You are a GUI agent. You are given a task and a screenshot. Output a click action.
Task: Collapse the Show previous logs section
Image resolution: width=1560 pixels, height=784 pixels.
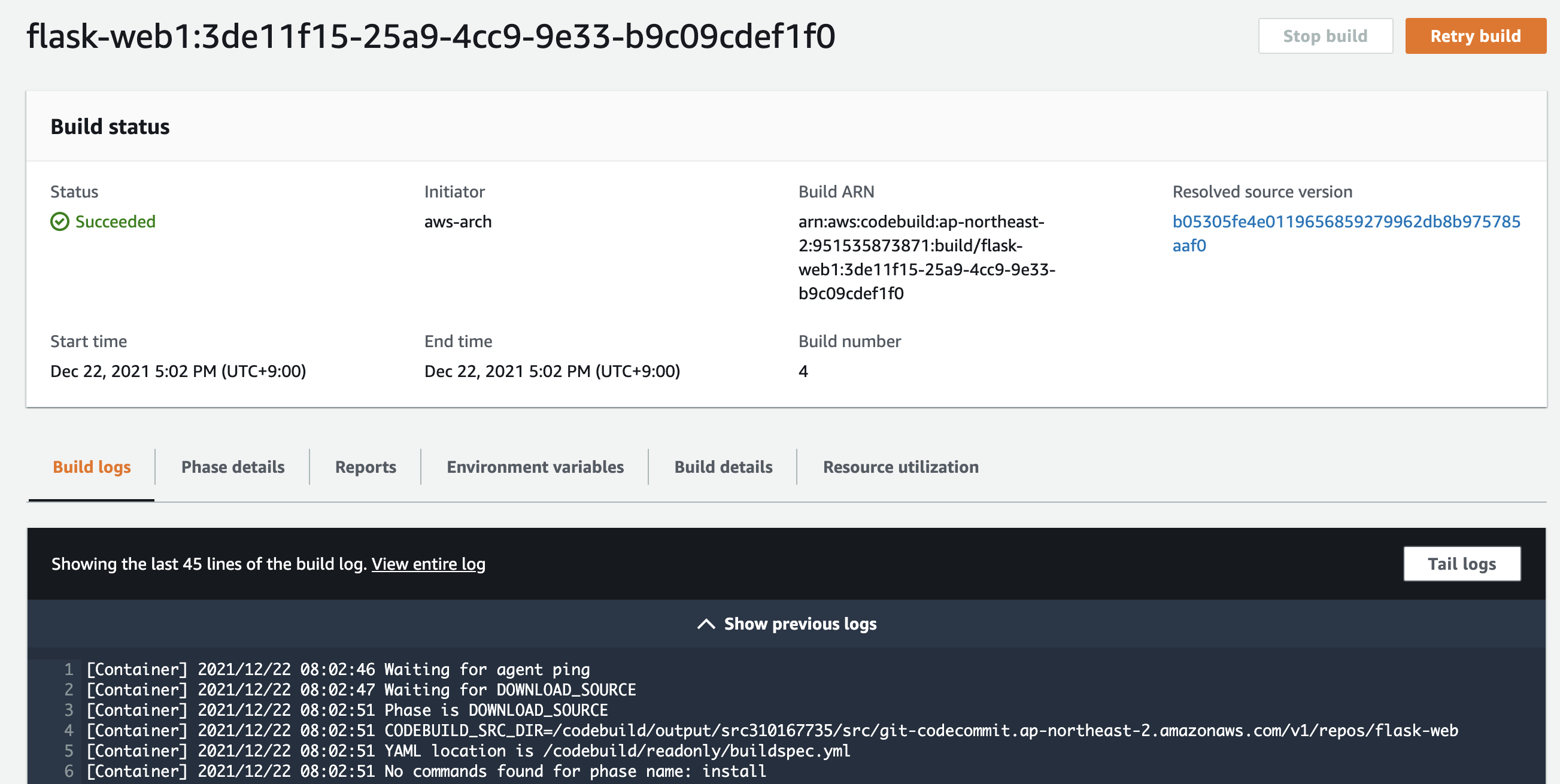pyautogui.click(x=799, y=624)
